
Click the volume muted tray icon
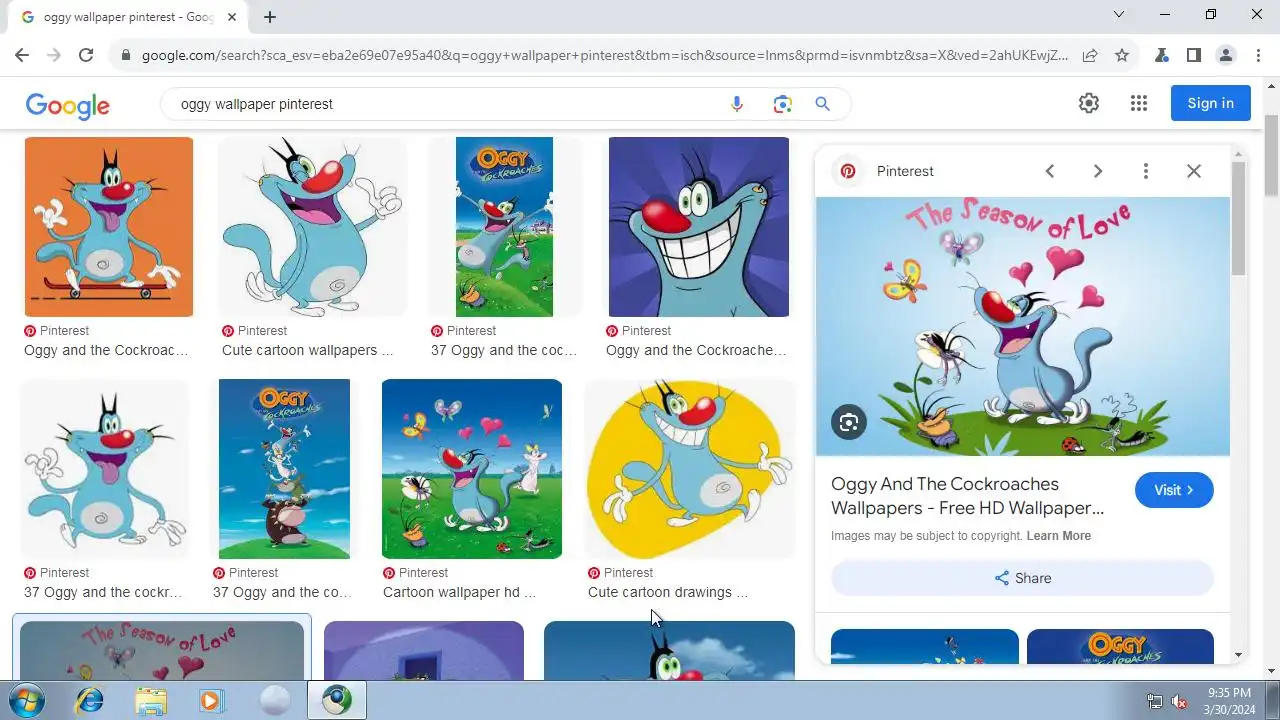1179,701
